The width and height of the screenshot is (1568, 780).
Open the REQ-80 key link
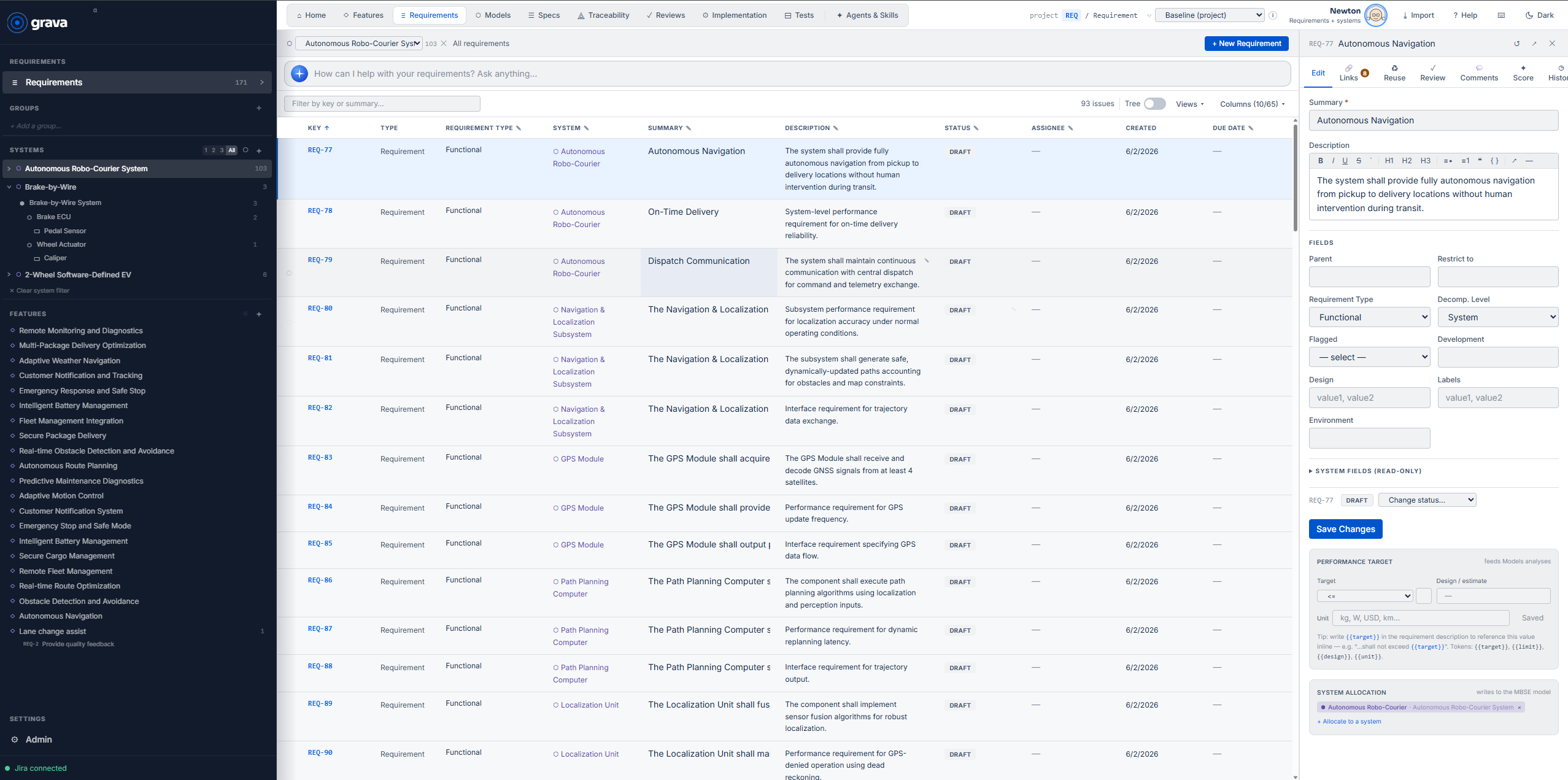[x=320, y=308]
